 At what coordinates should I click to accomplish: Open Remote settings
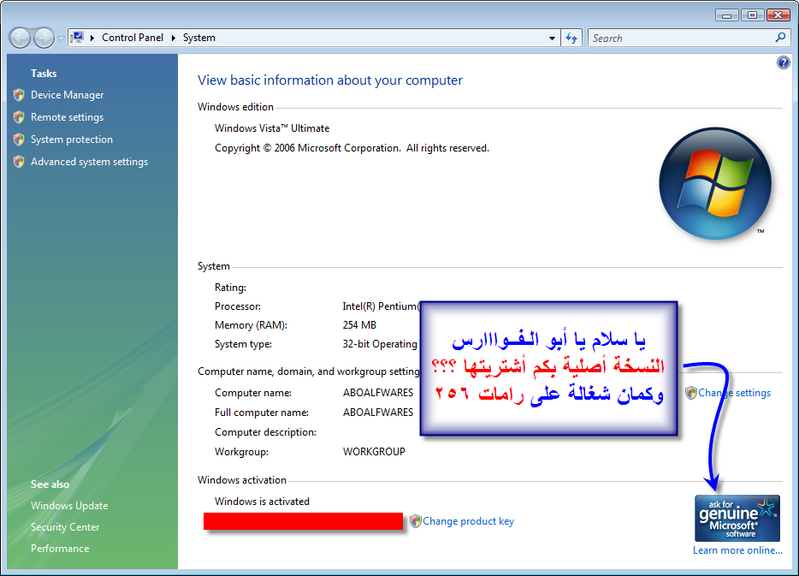point(67,117)
